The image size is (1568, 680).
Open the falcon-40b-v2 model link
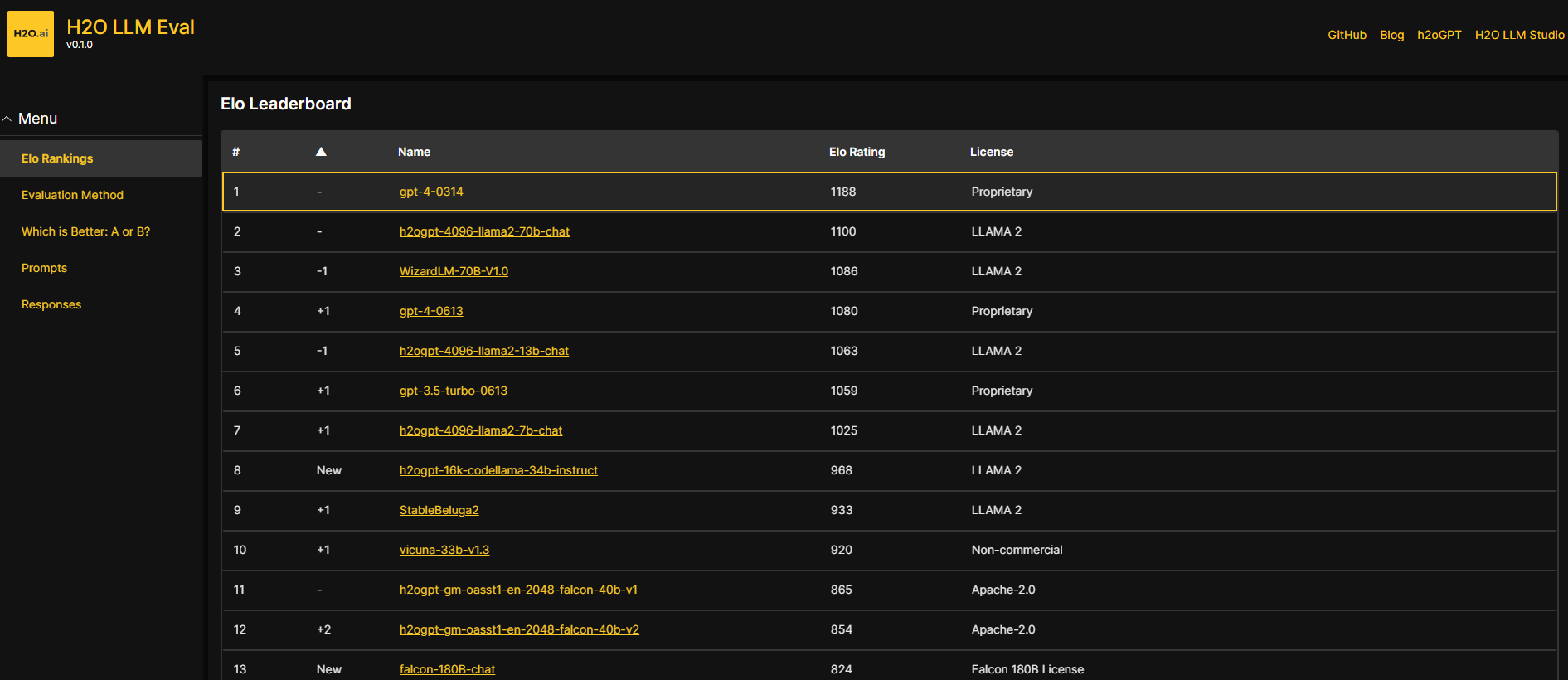519,629
